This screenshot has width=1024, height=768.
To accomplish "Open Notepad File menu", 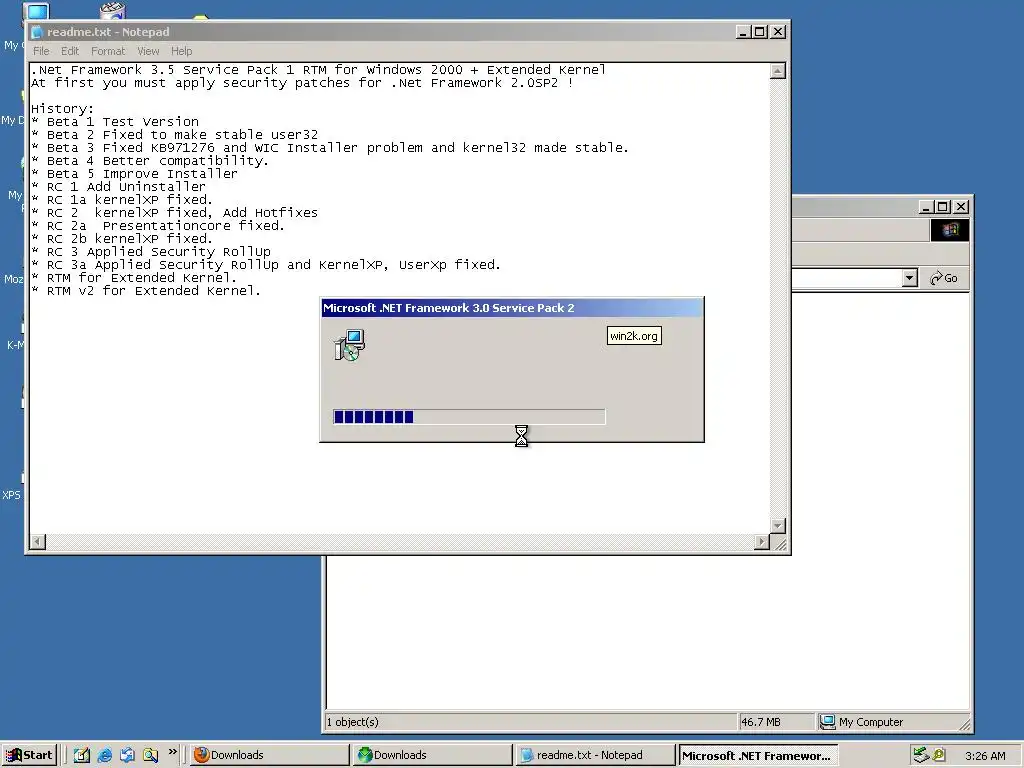I will [41, 51].
